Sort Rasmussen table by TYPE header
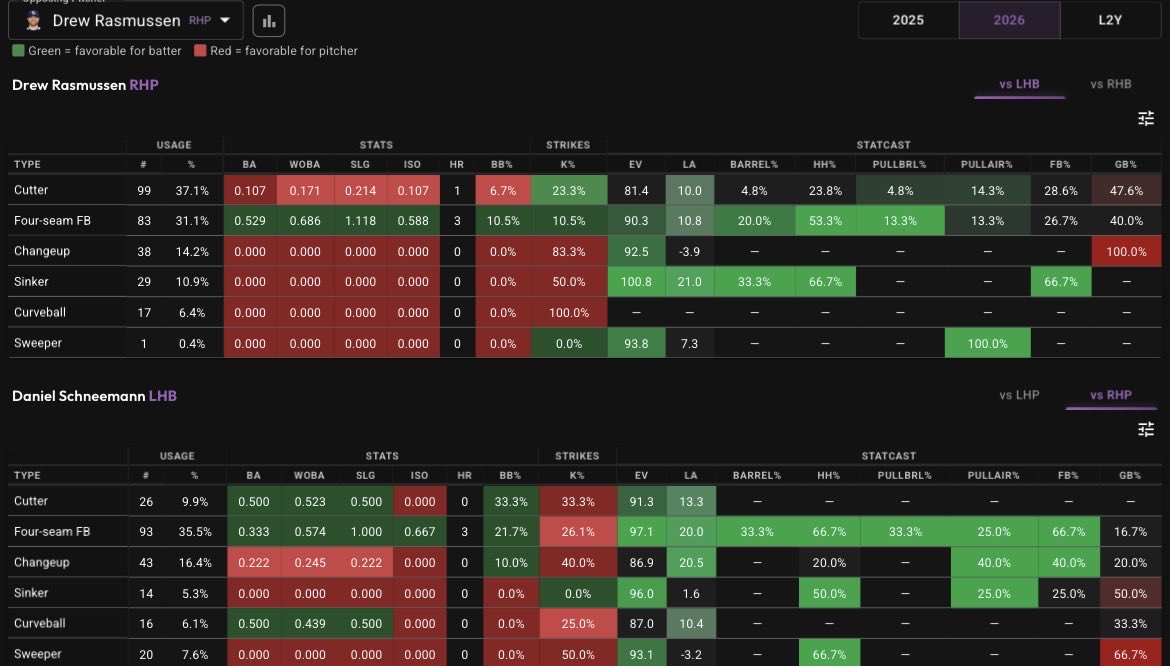The width and height of the screenshot is (1170, 666). tap(27, 164)
